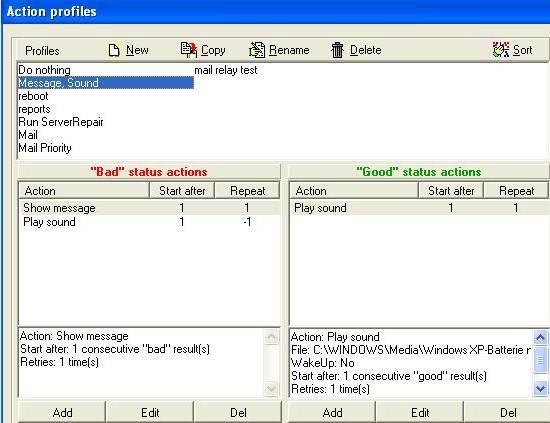Select the Mail Priority profile
550x423 pixels.
[x=45, y=148]
